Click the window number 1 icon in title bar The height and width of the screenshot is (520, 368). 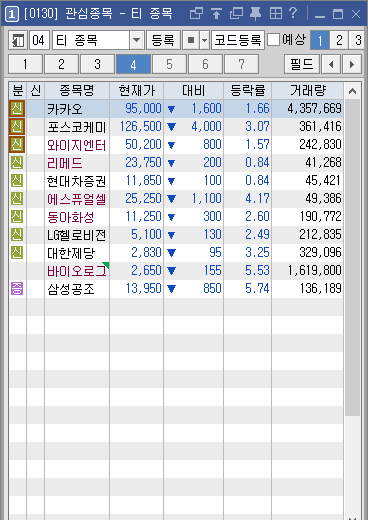pos(12,14)
